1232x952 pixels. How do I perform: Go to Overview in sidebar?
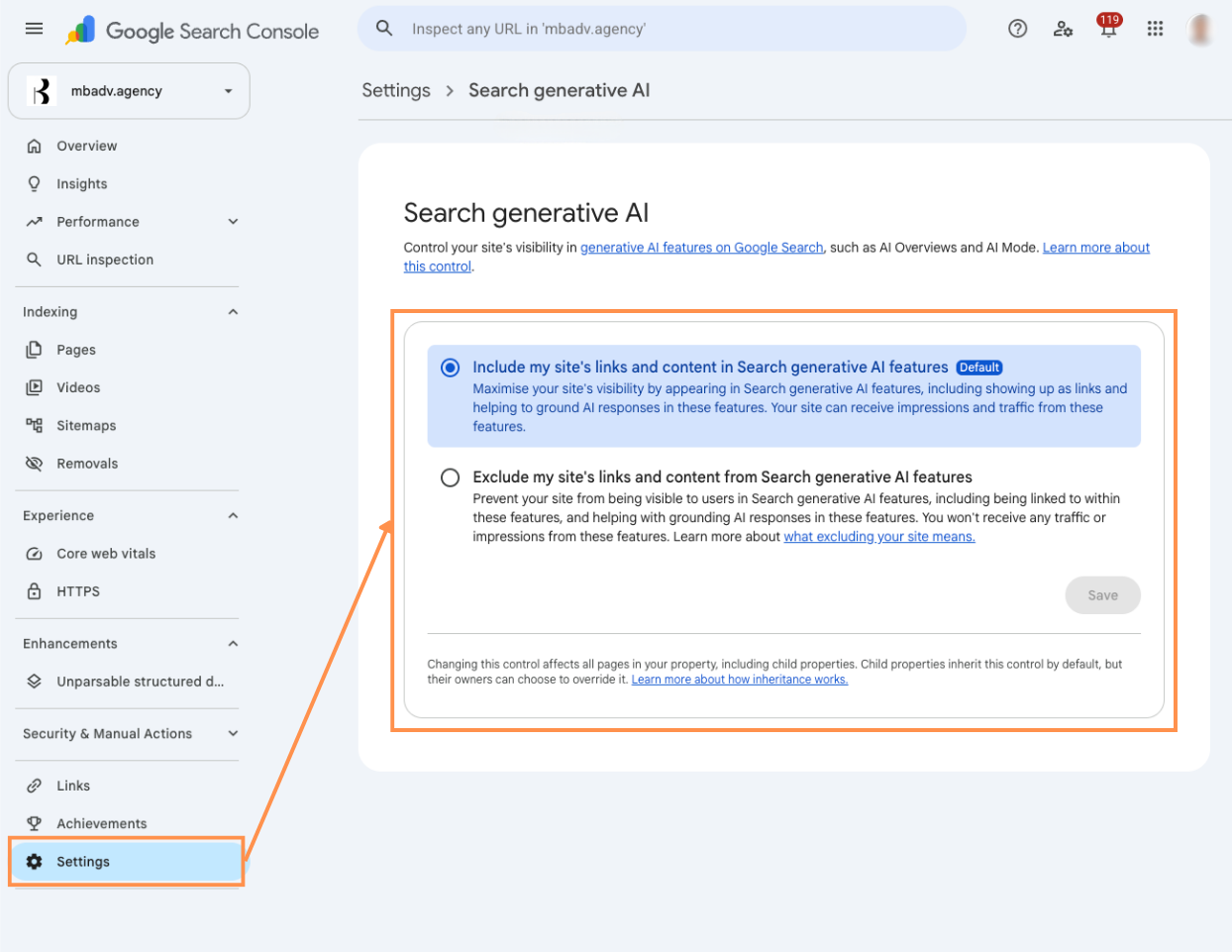[87, 146]
